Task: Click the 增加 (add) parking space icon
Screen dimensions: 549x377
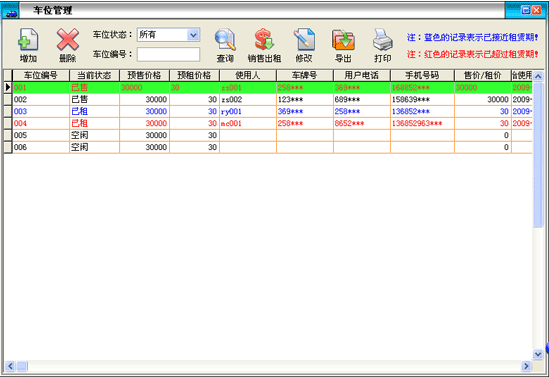Action: tap(28, 39)
